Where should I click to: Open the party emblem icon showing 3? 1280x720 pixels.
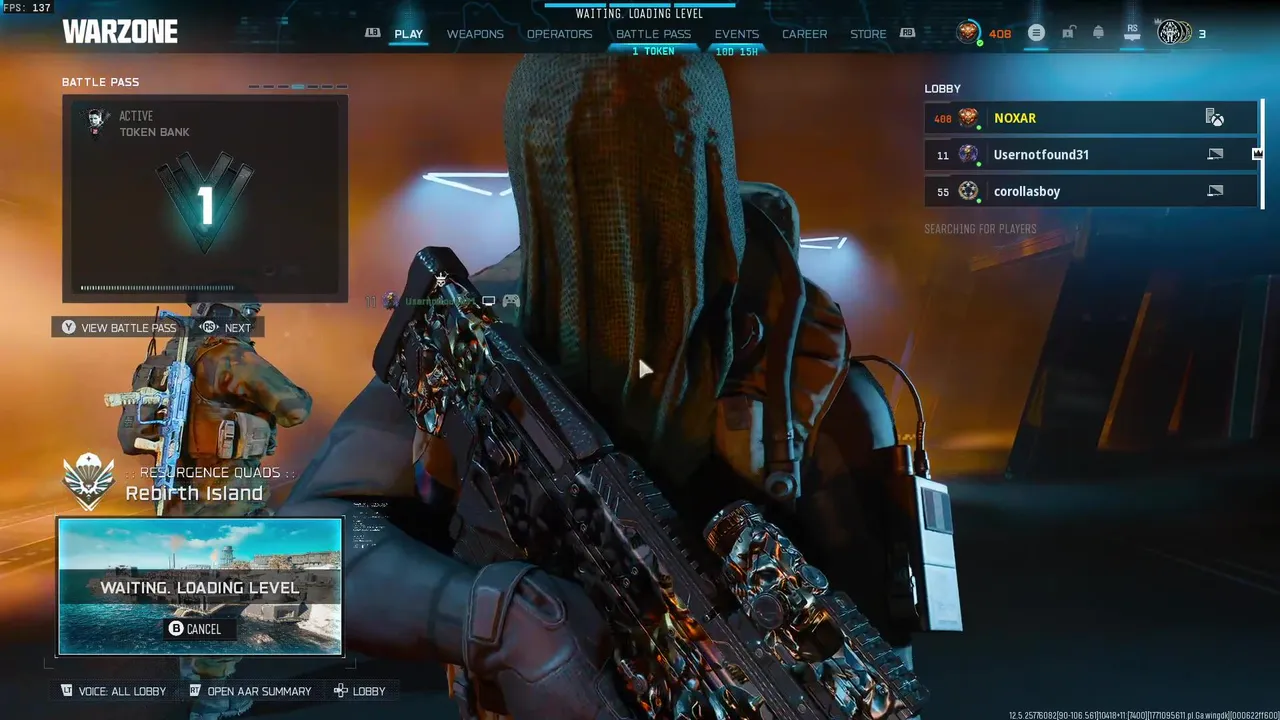(x=1173, y=33)
